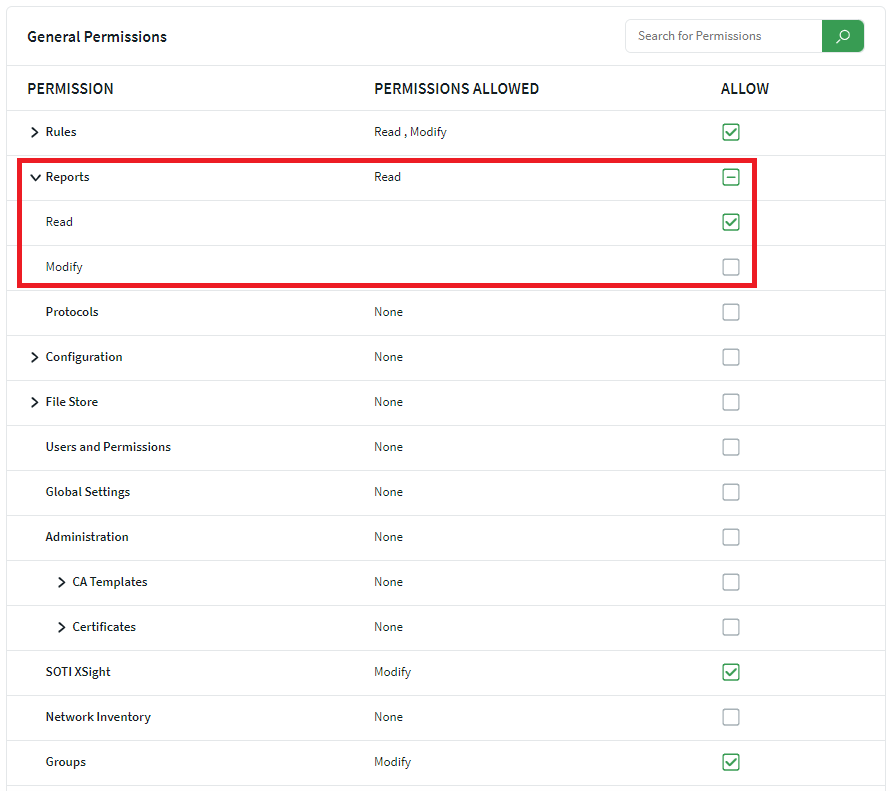Click the Network Inventory label
Screen dimensions: 891x791
(98, 717)
